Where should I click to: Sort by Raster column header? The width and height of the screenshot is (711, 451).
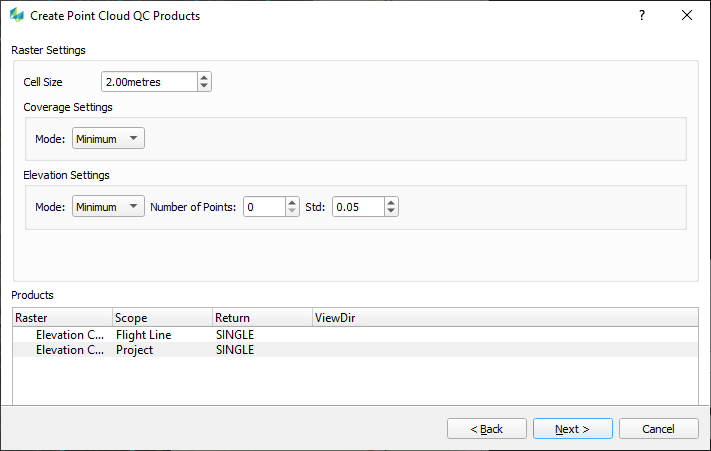tap(62, 317)
